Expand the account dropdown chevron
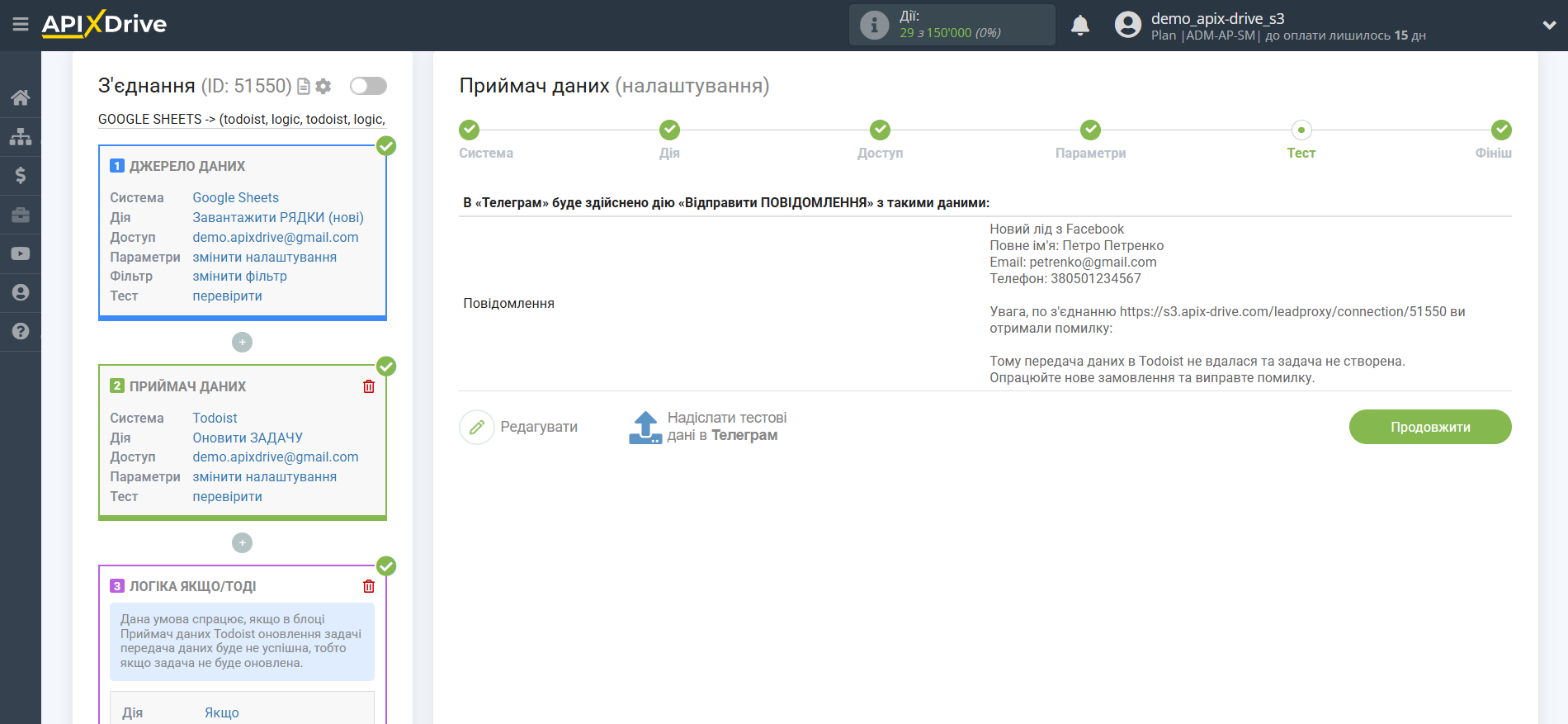The height and width of the screenshot is (724, 1568). tap(1549, 25)
